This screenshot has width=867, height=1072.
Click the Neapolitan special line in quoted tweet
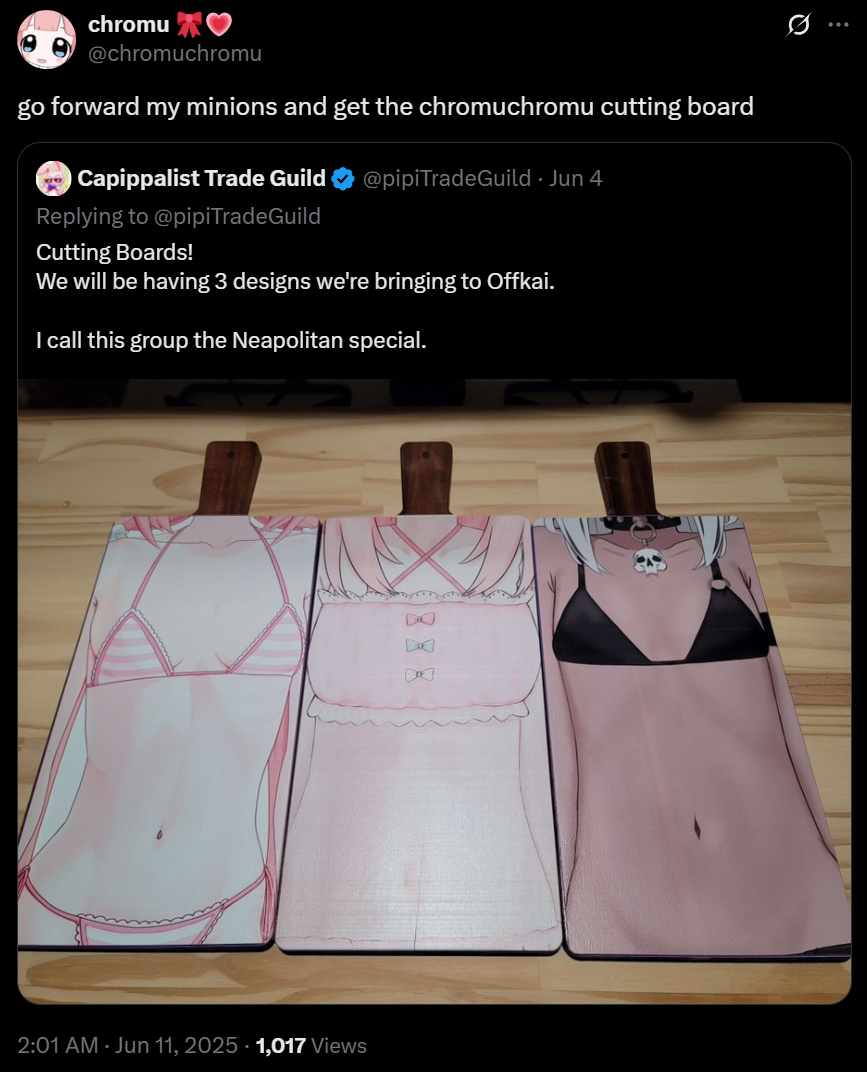pos(231,340)
